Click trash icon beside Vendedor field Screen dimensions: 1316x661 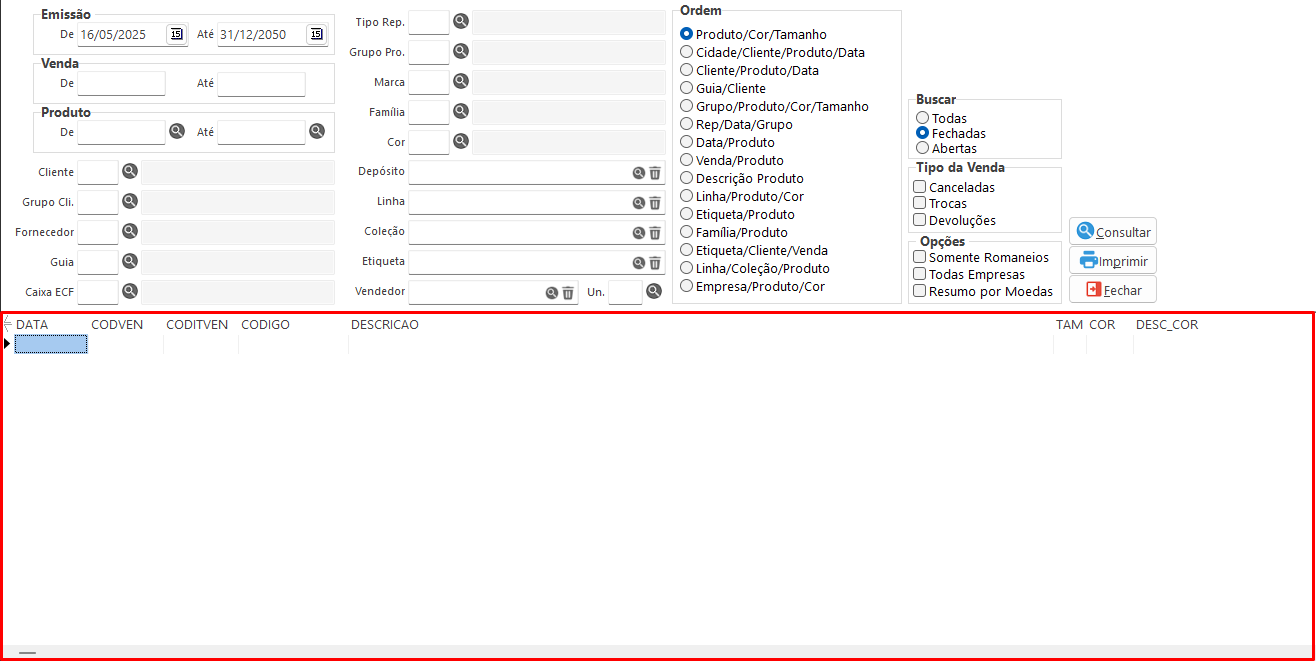pos(568,292)
